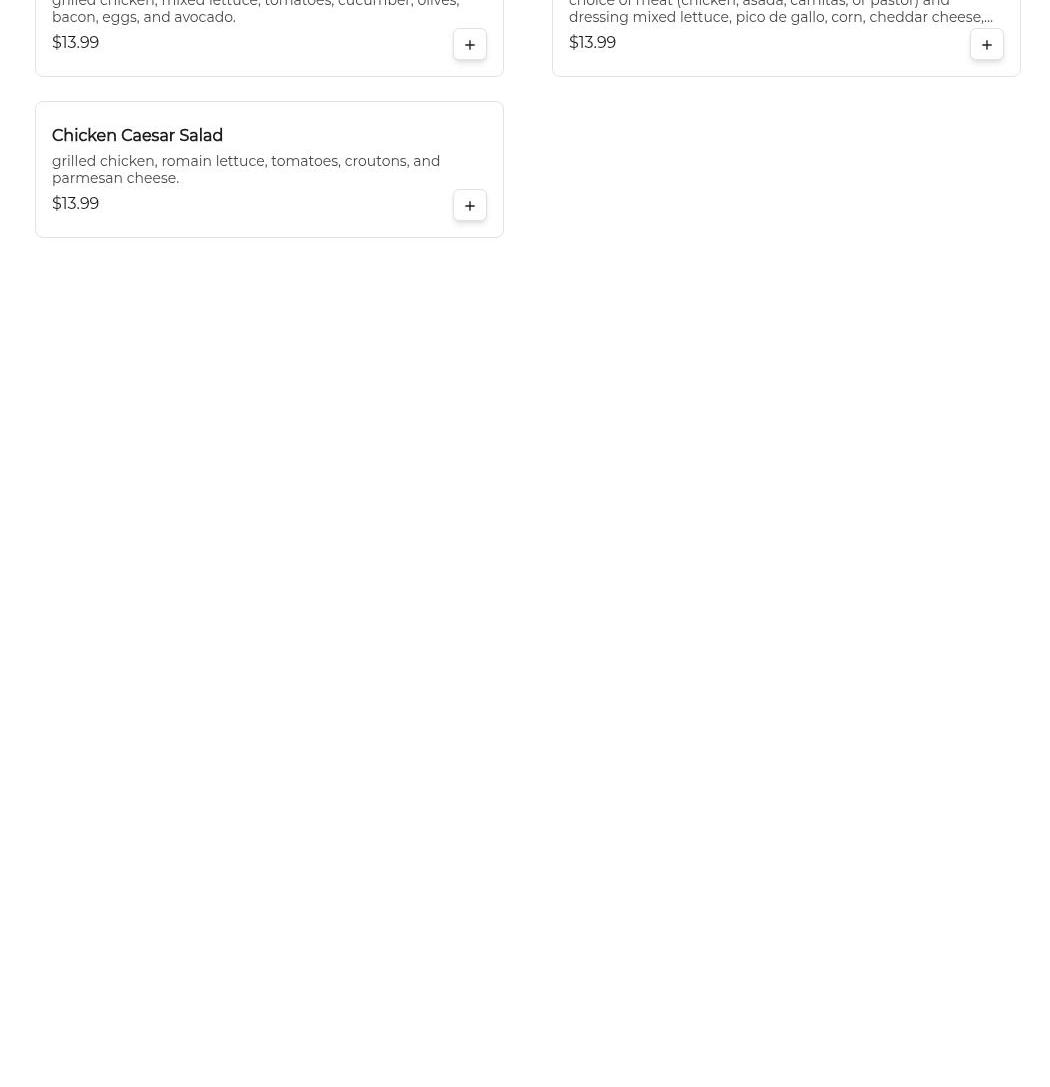Click the "parmesan cheese." description line
Viewport: 1050px width, 1087px height.
(x=116, y=178)
